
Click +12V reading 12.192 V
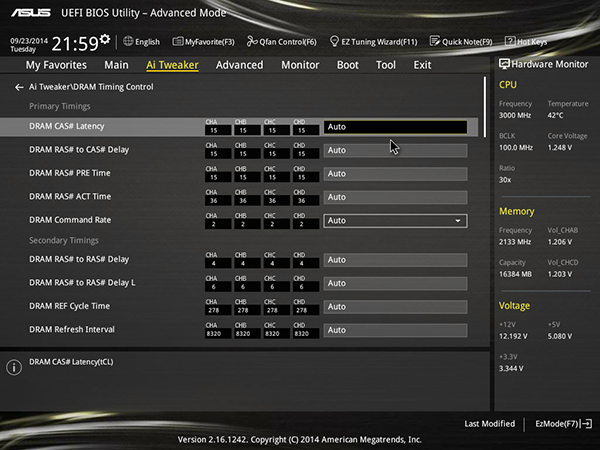coord(513,336)
